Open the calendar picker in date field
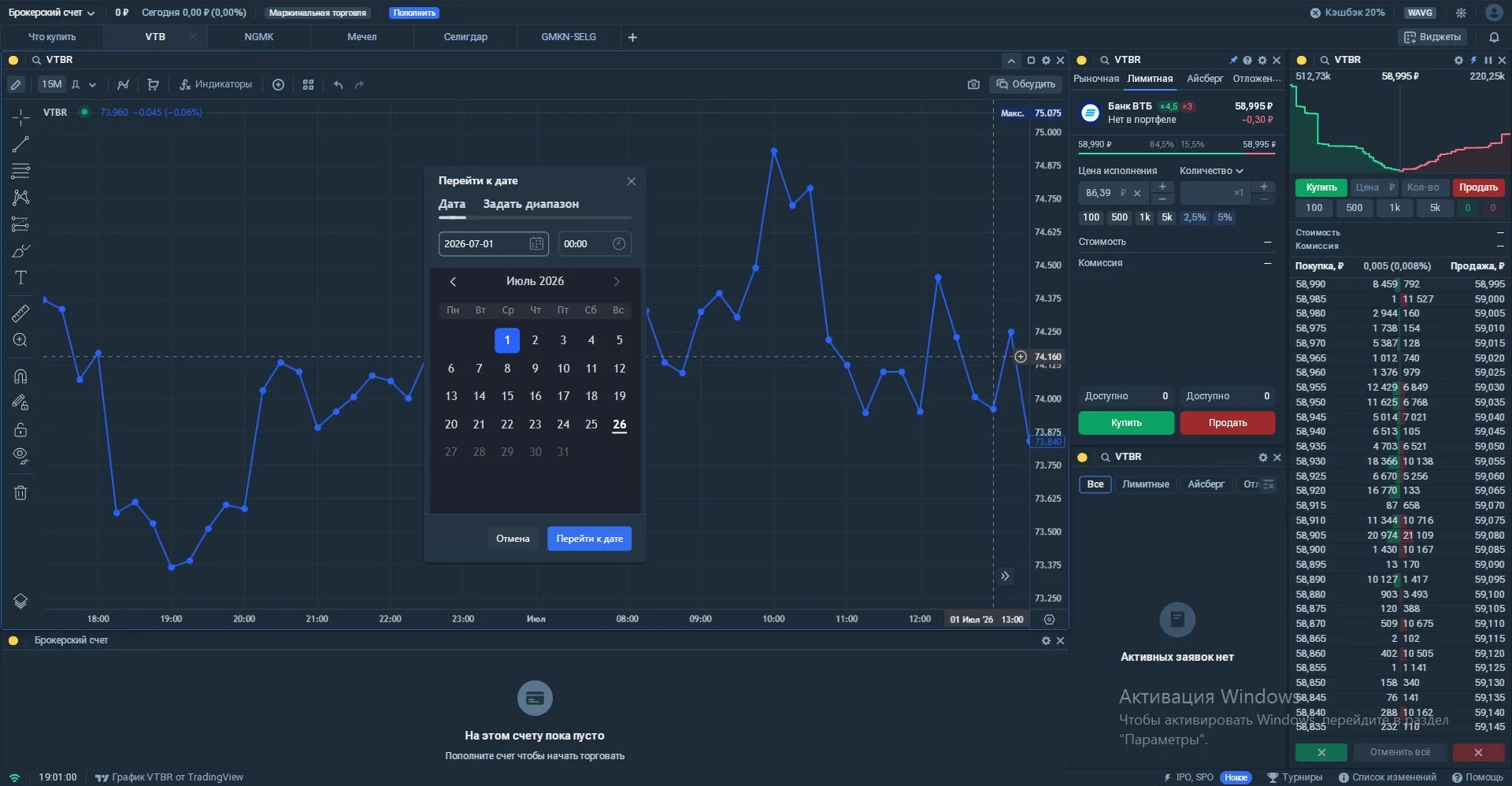 point(536,244)
